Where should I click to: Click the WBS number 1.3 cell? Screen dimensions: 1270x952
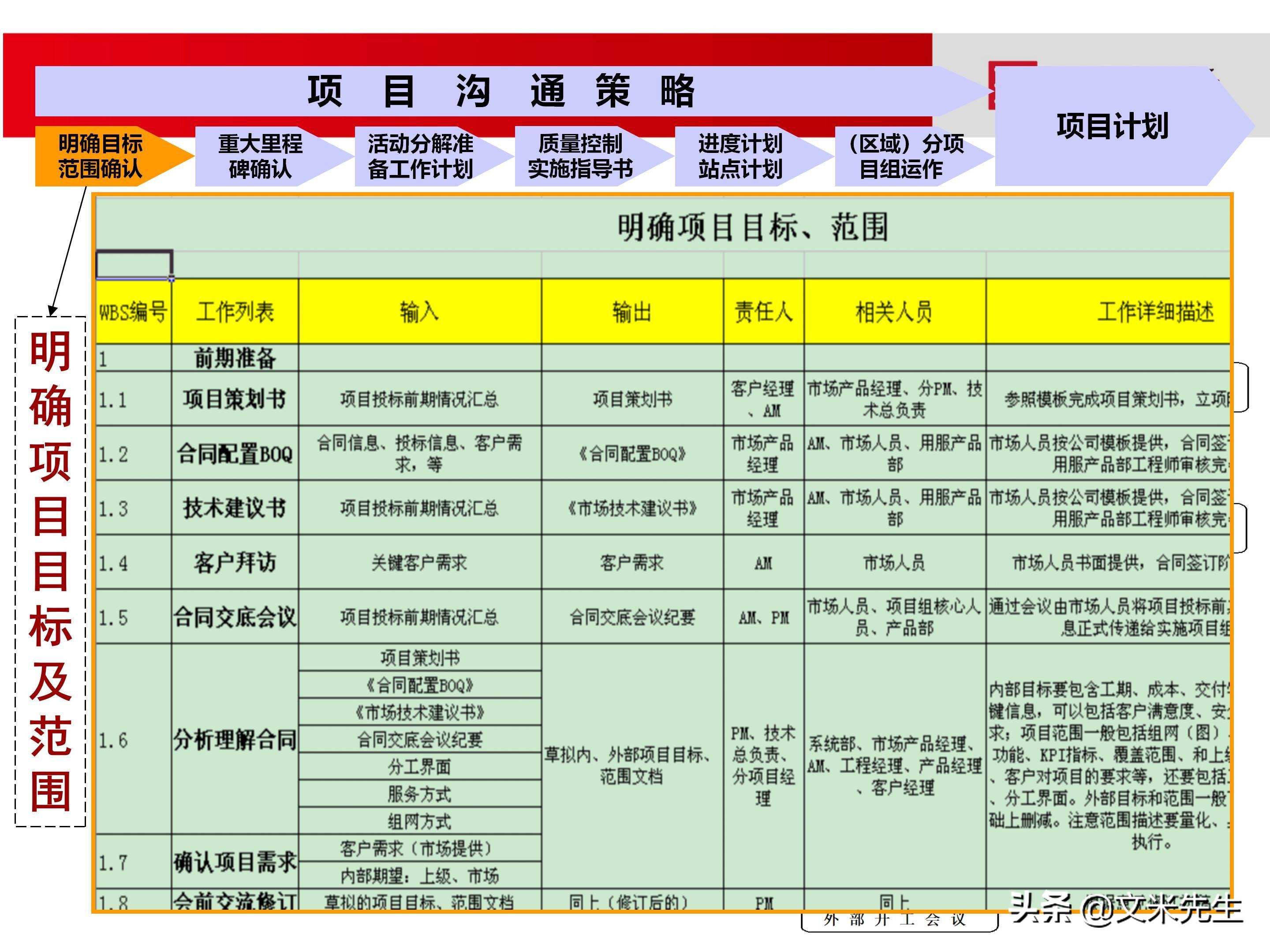tap(134, 507)
